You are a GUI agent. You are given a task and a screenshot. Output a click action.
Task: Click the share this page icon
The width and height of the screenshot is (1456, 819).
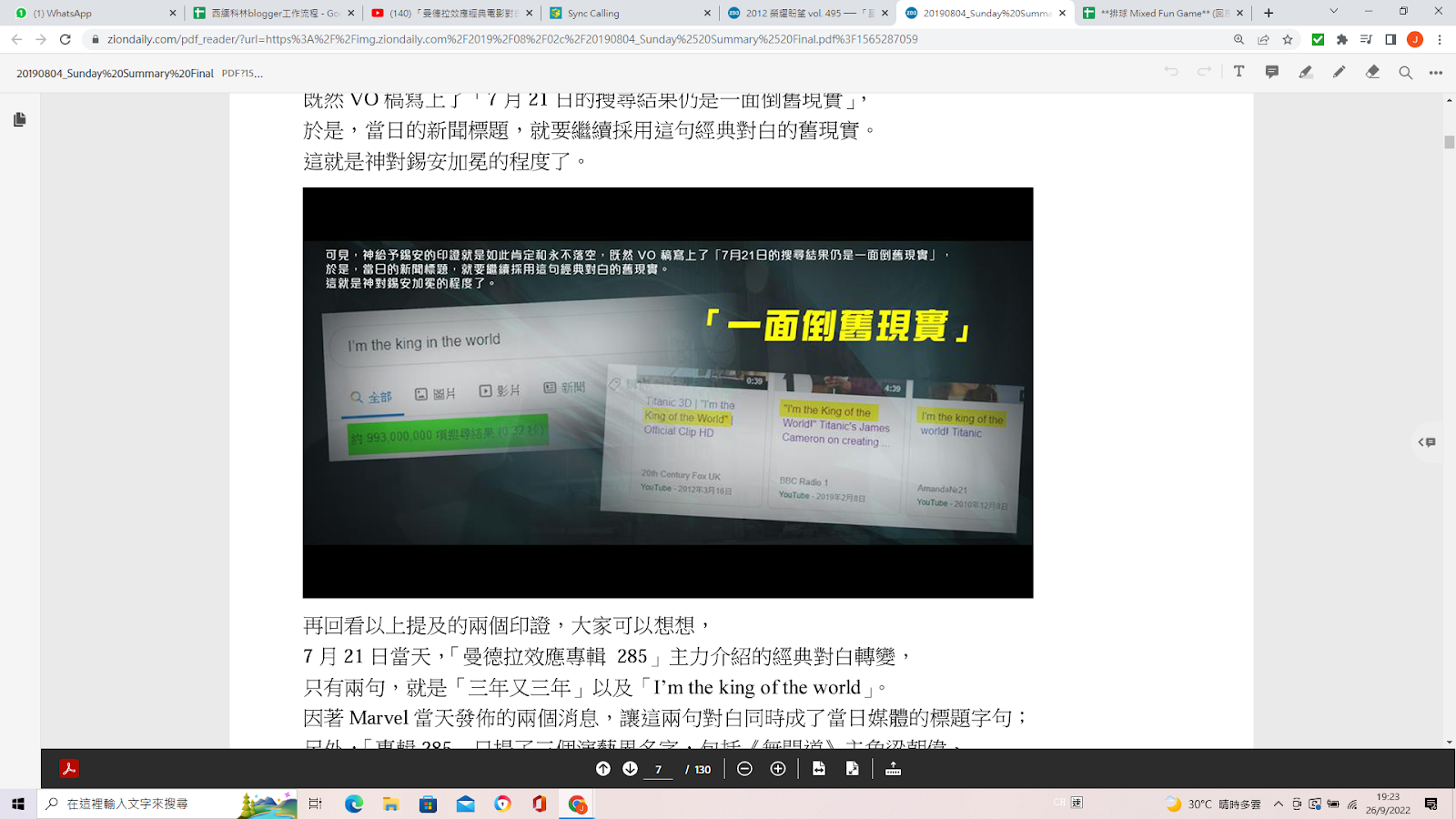coord(1263,39)
